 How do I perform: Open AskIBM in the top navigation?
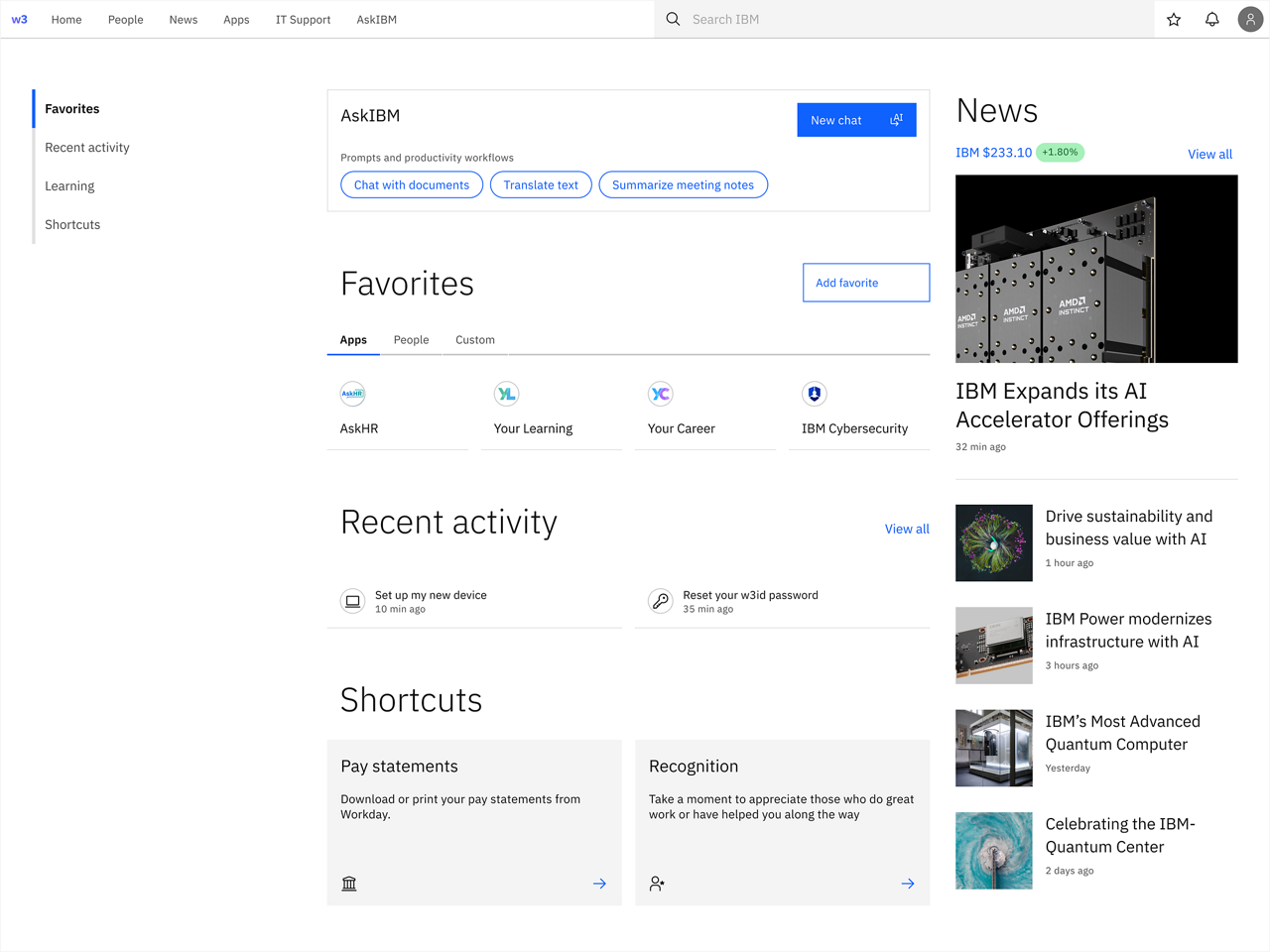pos(377,19)
